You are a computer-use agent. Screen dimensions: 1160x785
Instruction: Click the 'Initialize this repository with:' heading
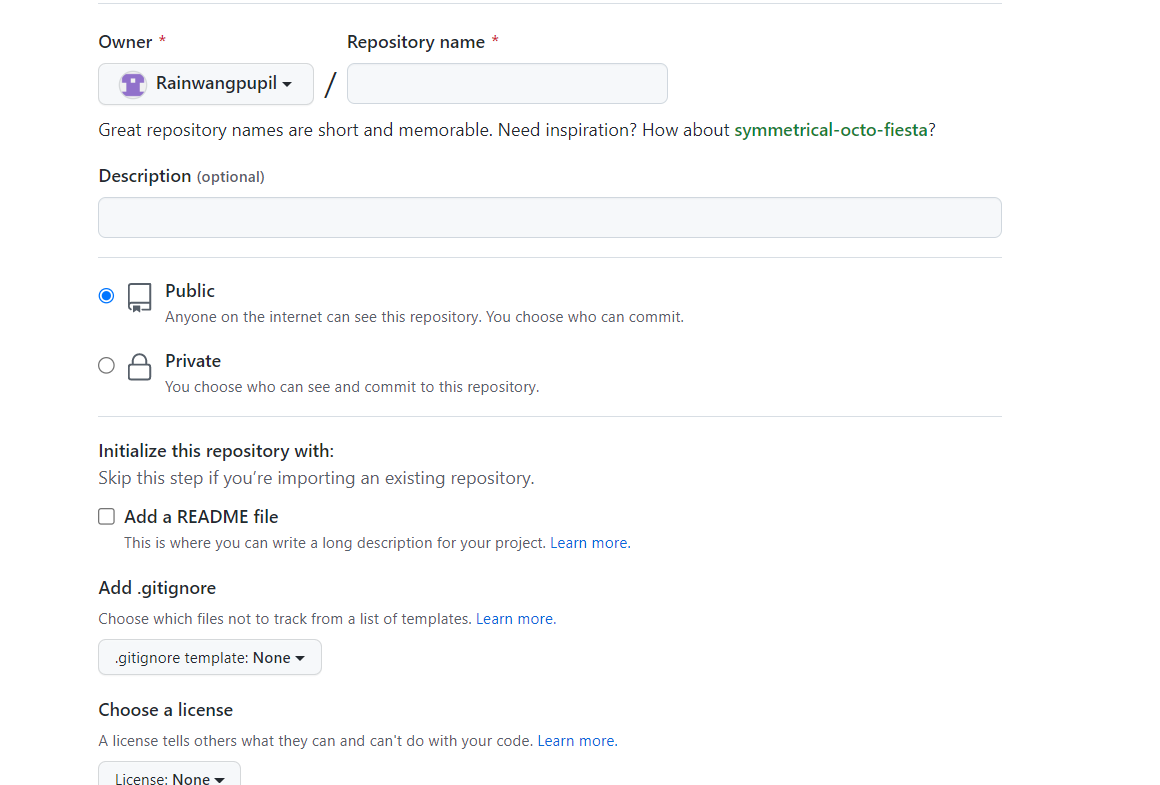pyautogui.click(x=216, y=451)
